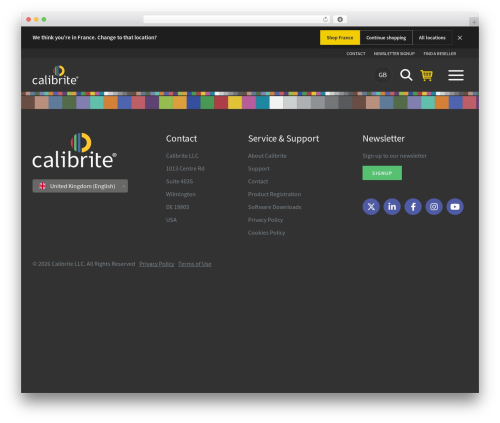Open Cookies Policy link
500x423 pixels.
tap(266, 233)
